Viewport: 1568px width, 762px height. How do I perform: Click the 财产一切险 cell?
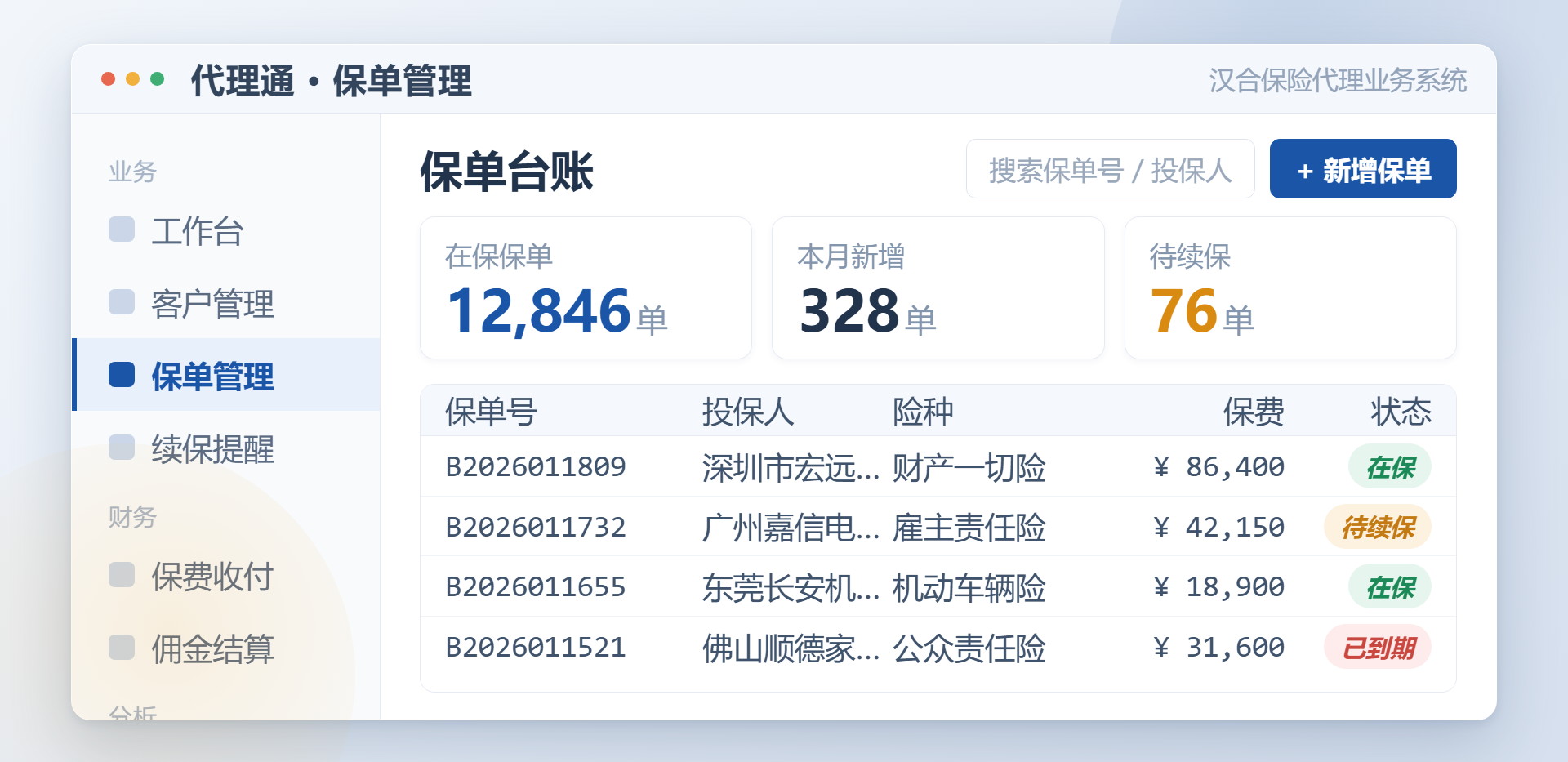pos(969,467)
